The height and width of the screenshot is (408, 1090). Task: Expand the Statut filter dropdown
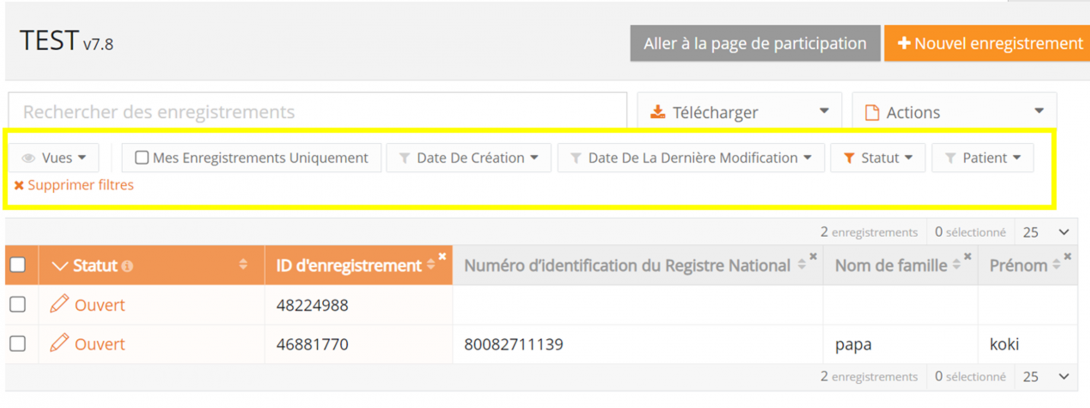point(878,158)
